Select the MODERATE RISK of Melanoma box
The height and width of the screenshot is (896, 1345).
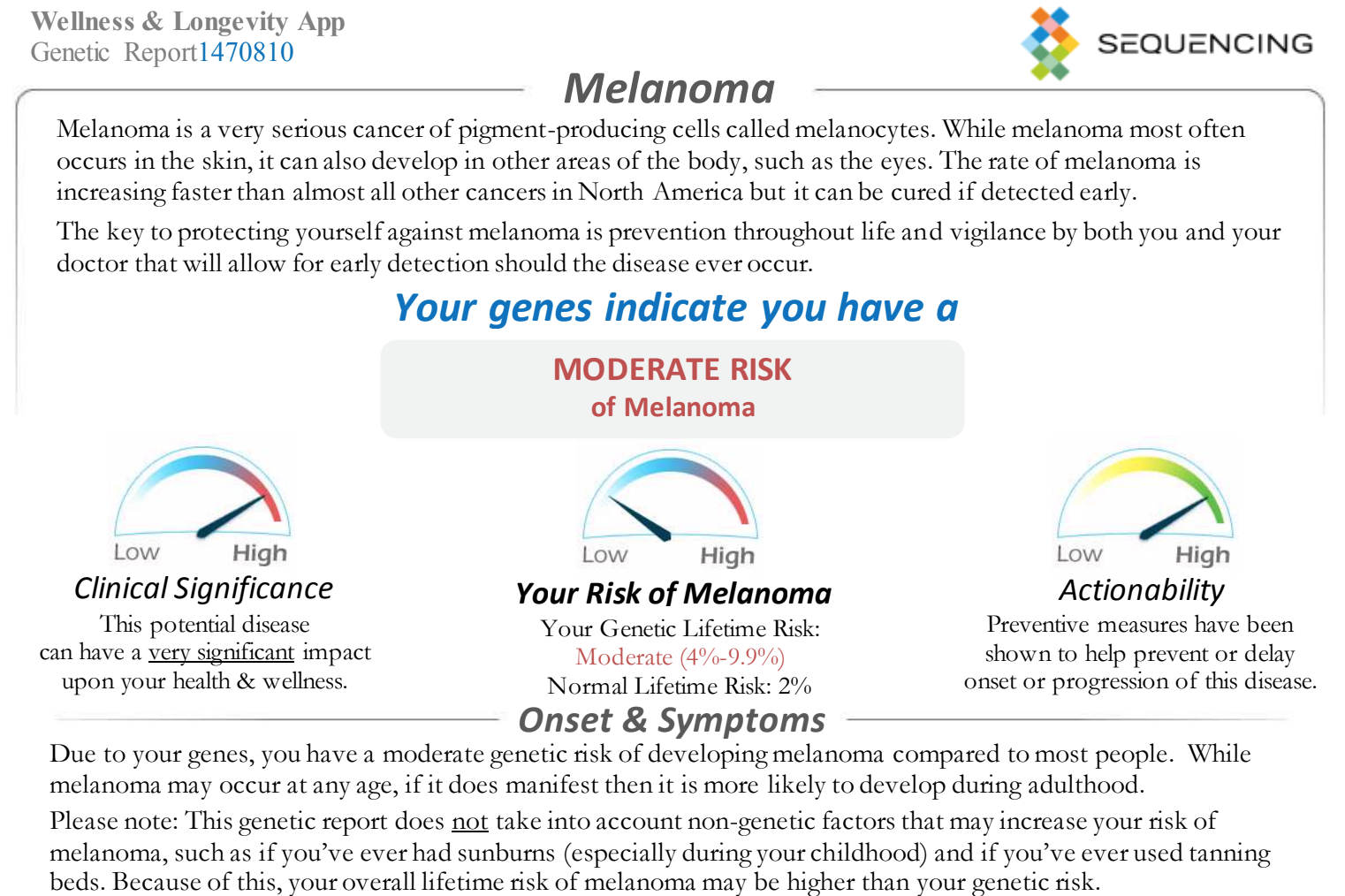click(x=672, y=389)
